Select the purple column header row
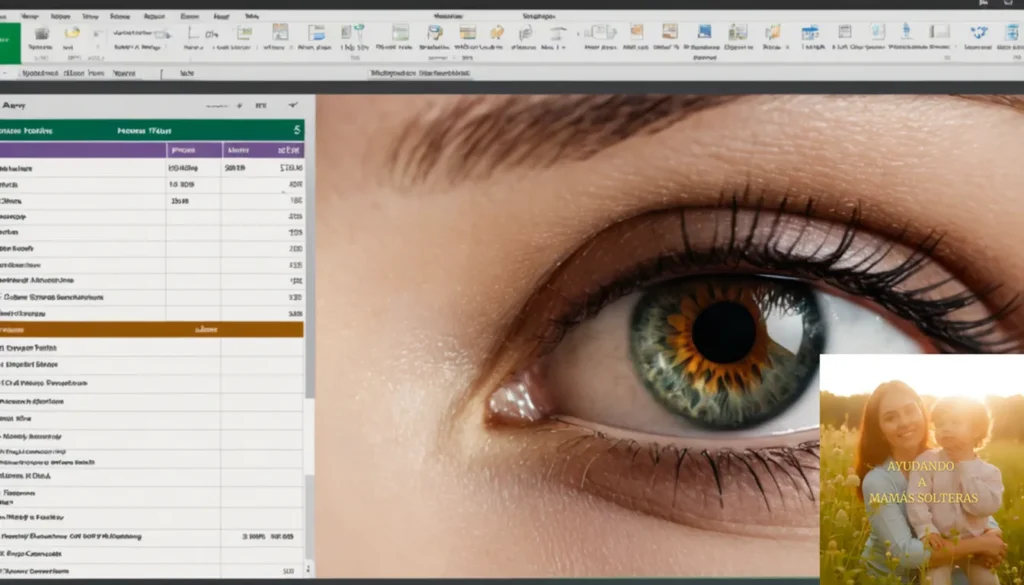 click(150, 150)
